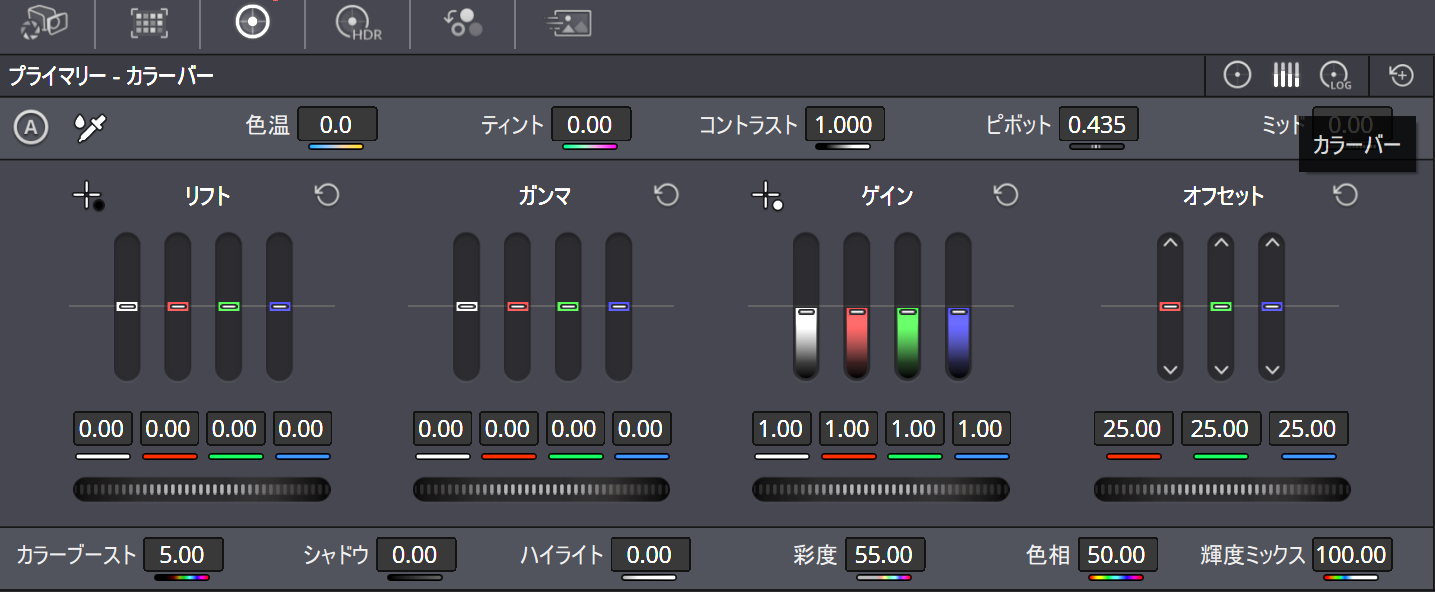Click the white balance eyedropper icon
1435x592 pixels.
pyautogui.click(x=90, y=126)
